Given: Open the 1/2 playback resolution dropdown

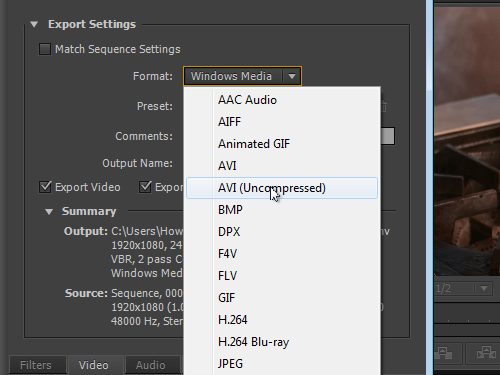Looking at the screenshot, I should 463,288.
